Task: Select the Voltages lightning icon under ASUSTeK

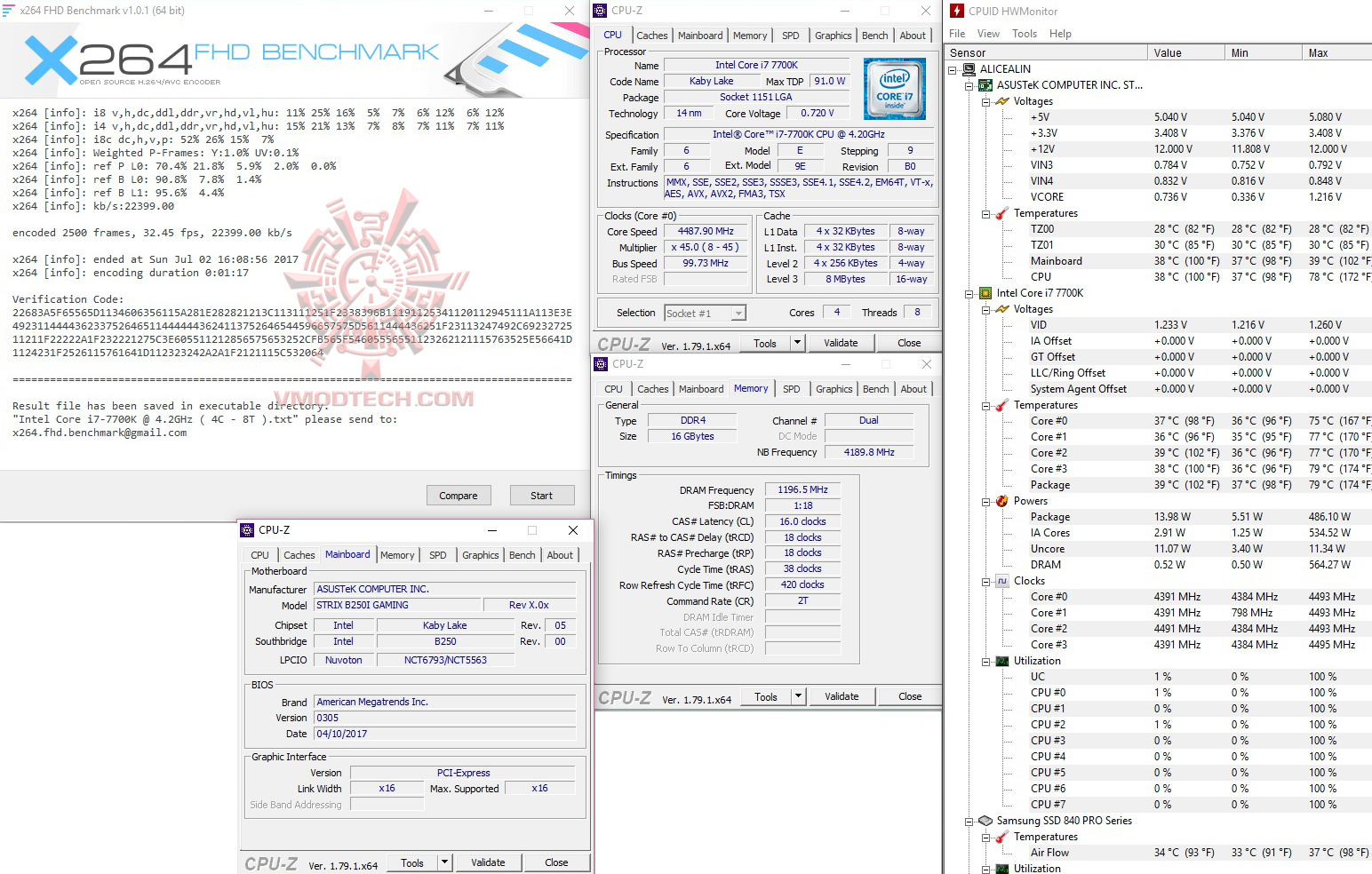Action: [x=1003, y=100]
